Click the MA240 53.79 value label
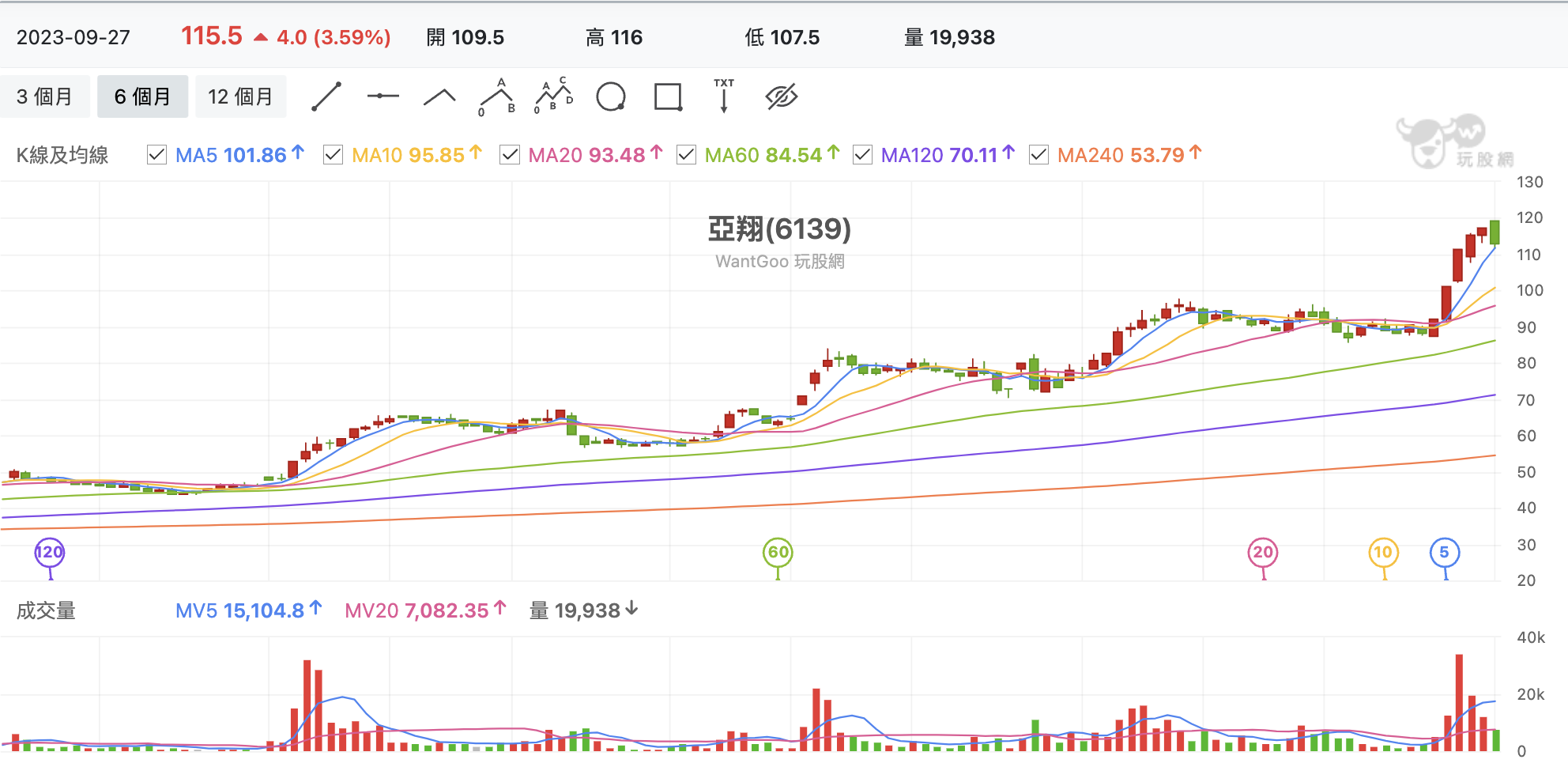 [x=1129, y=155]
